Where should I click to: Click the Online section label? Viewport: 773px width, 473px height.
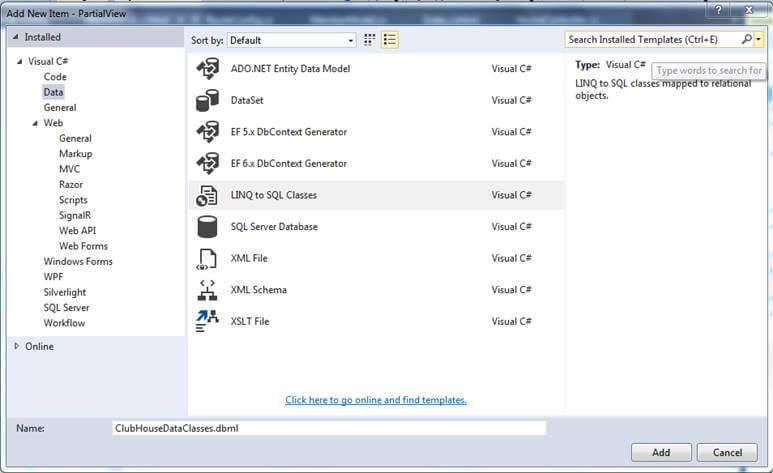pyautogui.click(x=39, y=346)
